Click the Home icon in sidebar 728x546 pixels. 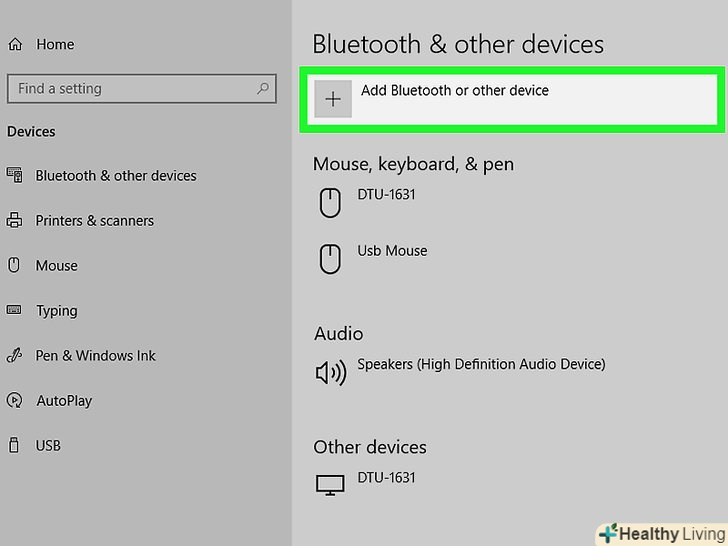[x=15, y=44]
